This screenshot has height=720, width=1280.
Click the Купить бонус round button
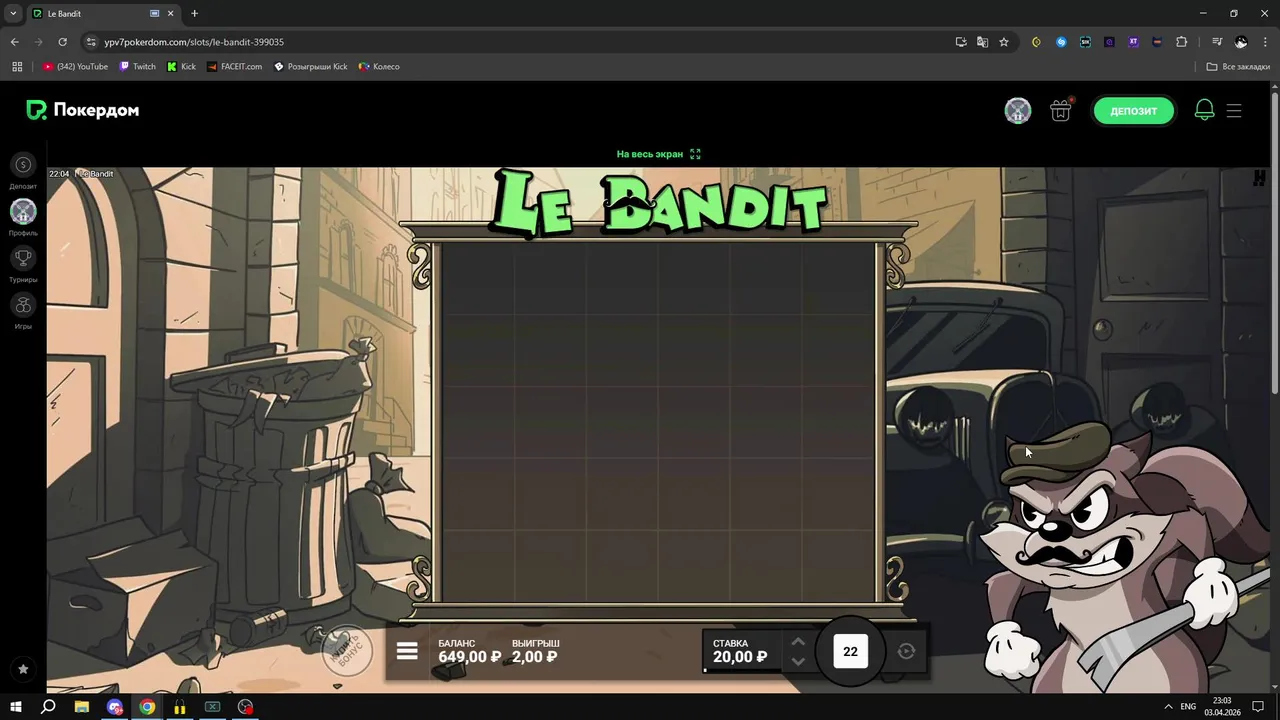pyautogui.click(x=347, y=650)
